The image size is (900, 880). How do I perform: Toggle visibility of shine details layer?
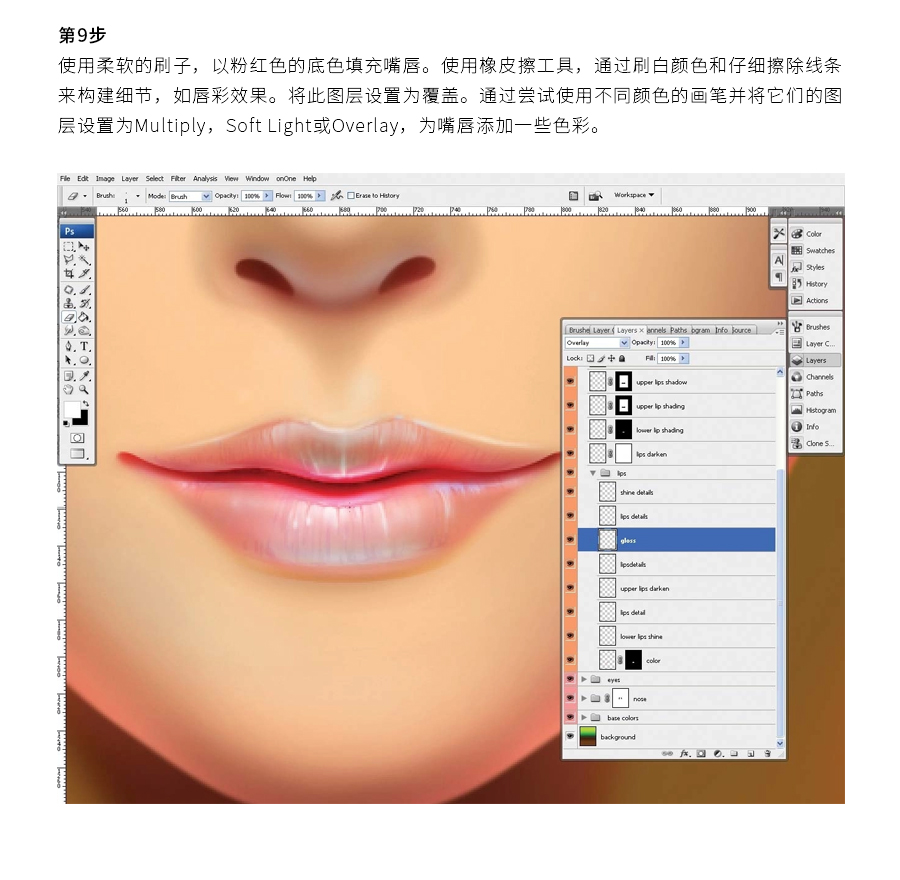coord(571,492)
